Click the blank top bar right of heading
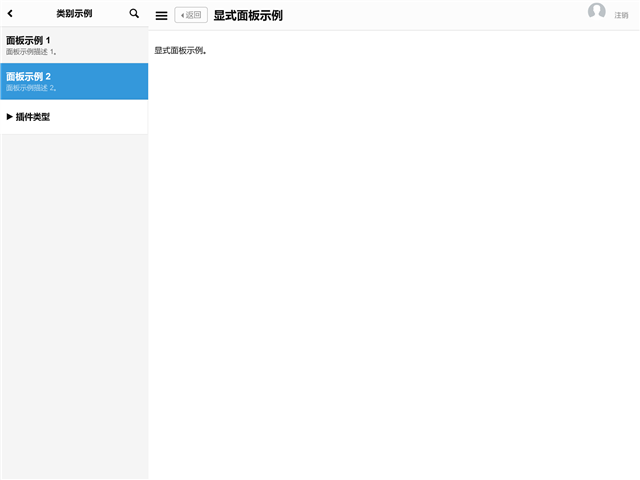This screenshot has width=640, height=480. (430, 15)
